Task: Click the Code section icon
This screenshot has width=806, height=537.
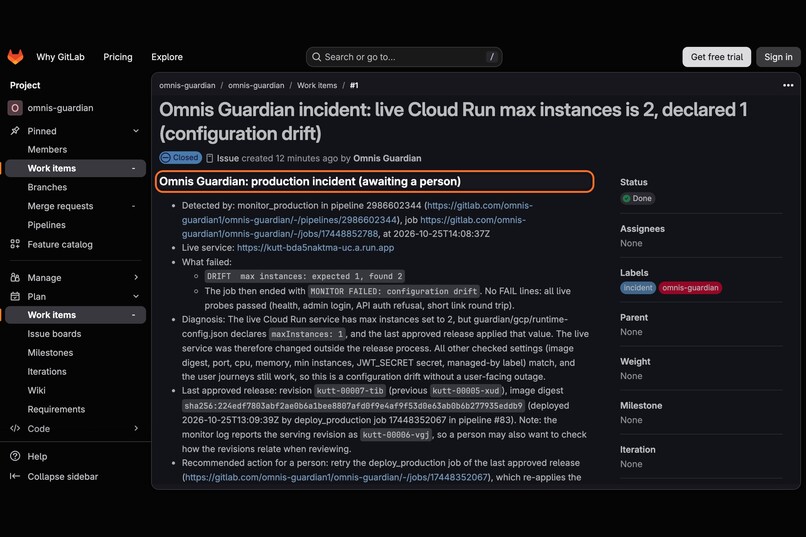Action: pos(15,428)
